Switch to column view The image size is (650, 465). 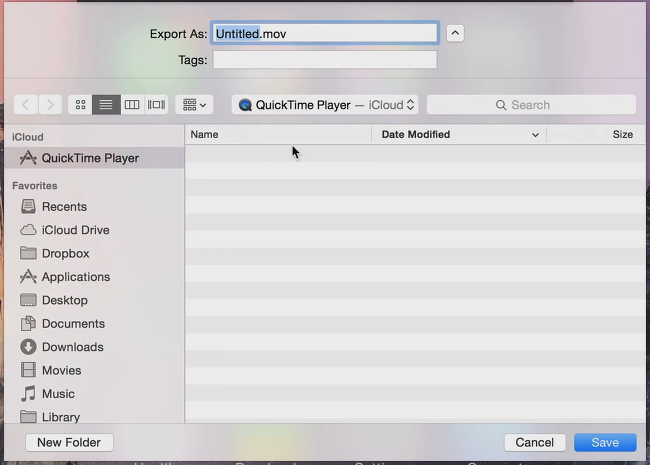pyautogui.click(x=132, y=105)
